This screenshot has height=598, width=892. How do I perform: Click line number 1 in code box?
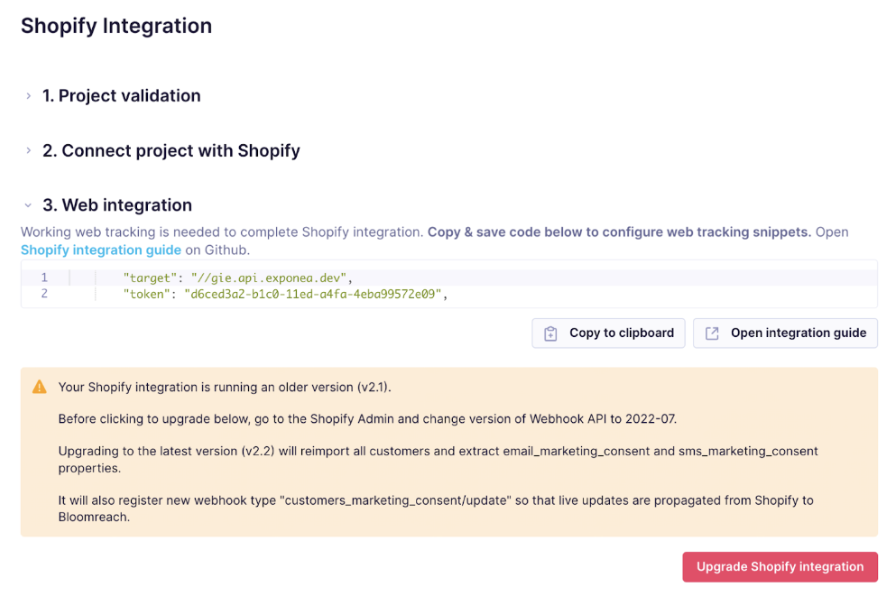coord(44,278)
